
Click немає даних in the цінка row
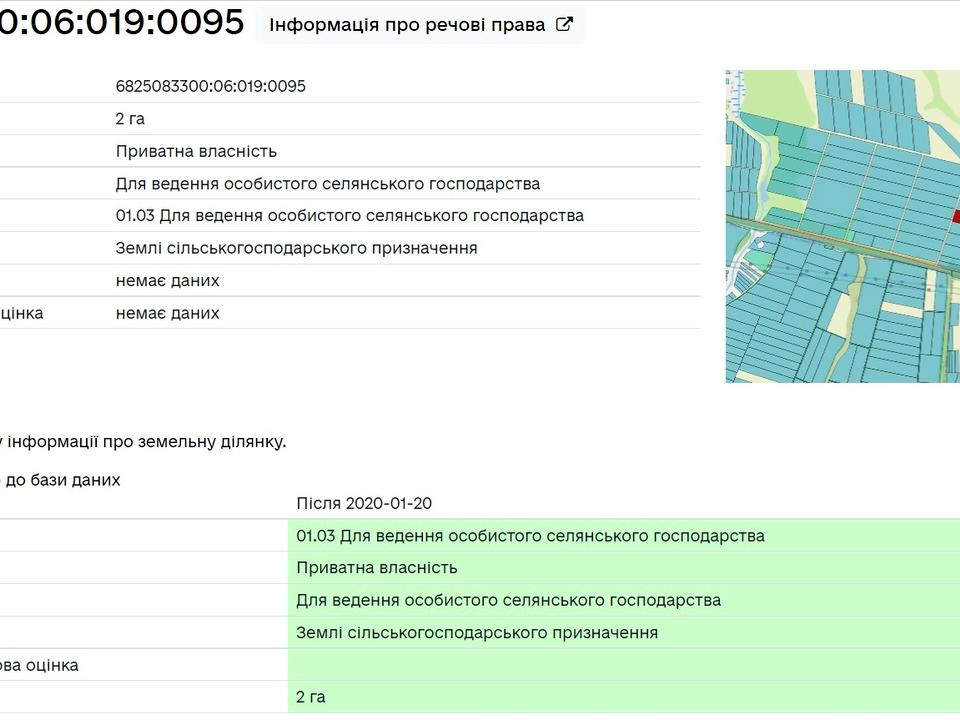(167, 313)
